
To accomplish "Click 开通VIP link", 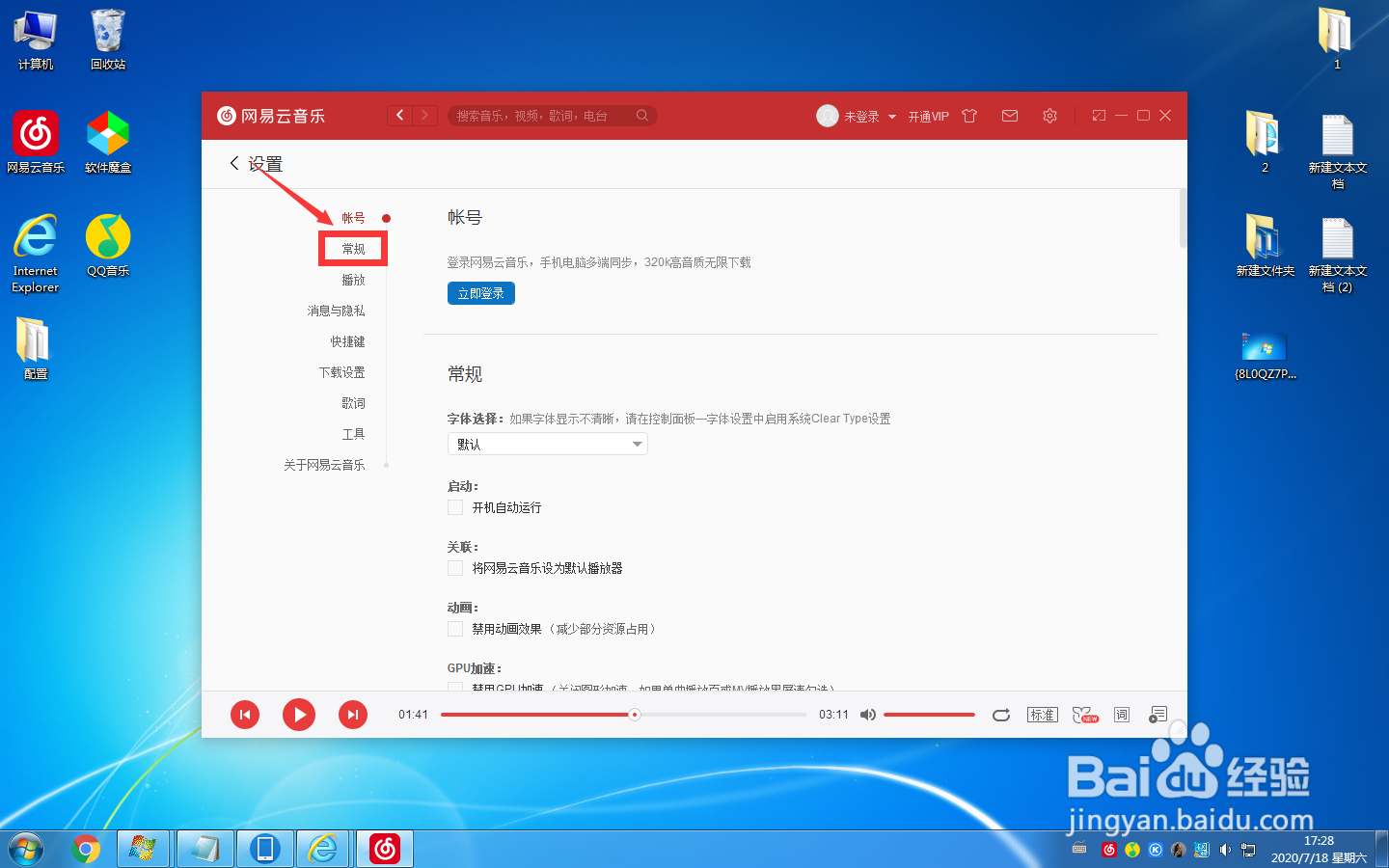I will pos(928,117).
